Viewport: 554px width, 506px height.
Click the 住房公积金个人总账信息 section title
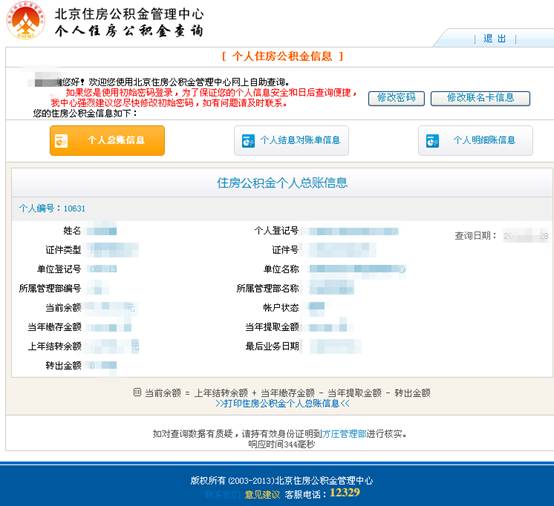[282, 183]
